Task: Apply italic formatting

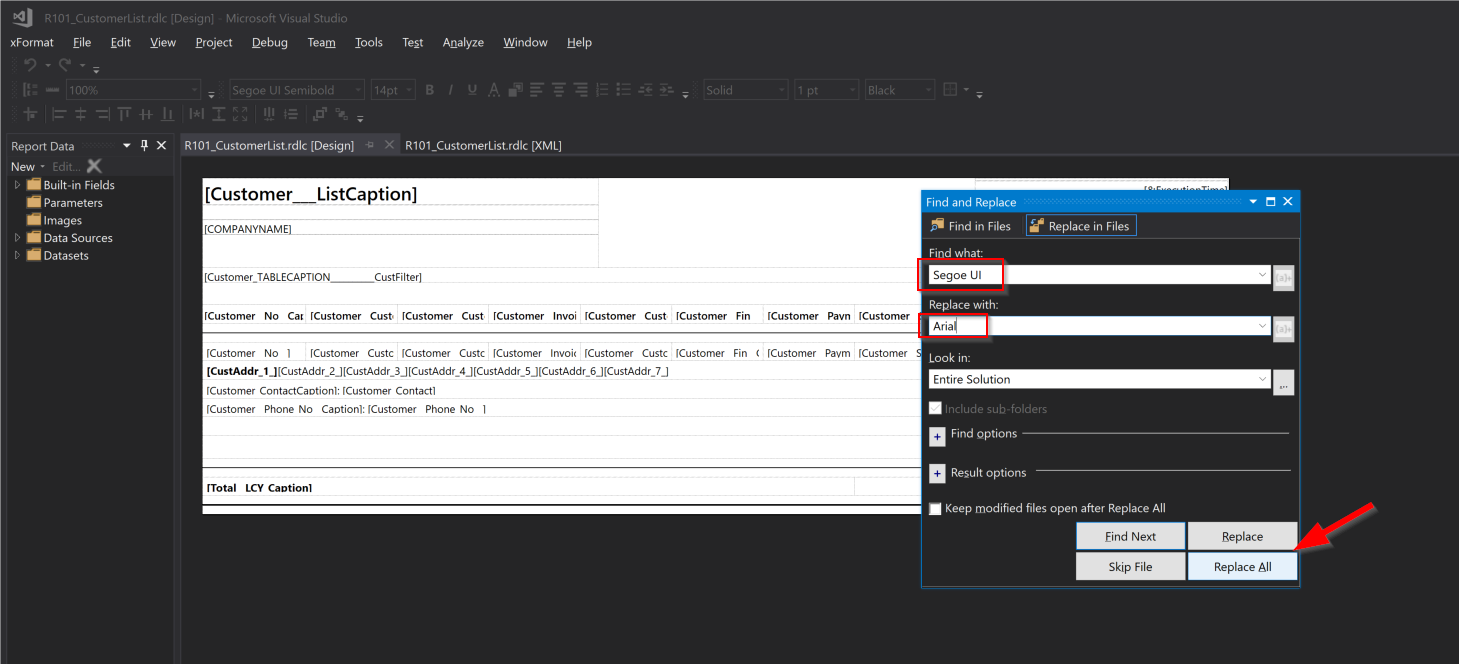Action: tap(451, 89)
